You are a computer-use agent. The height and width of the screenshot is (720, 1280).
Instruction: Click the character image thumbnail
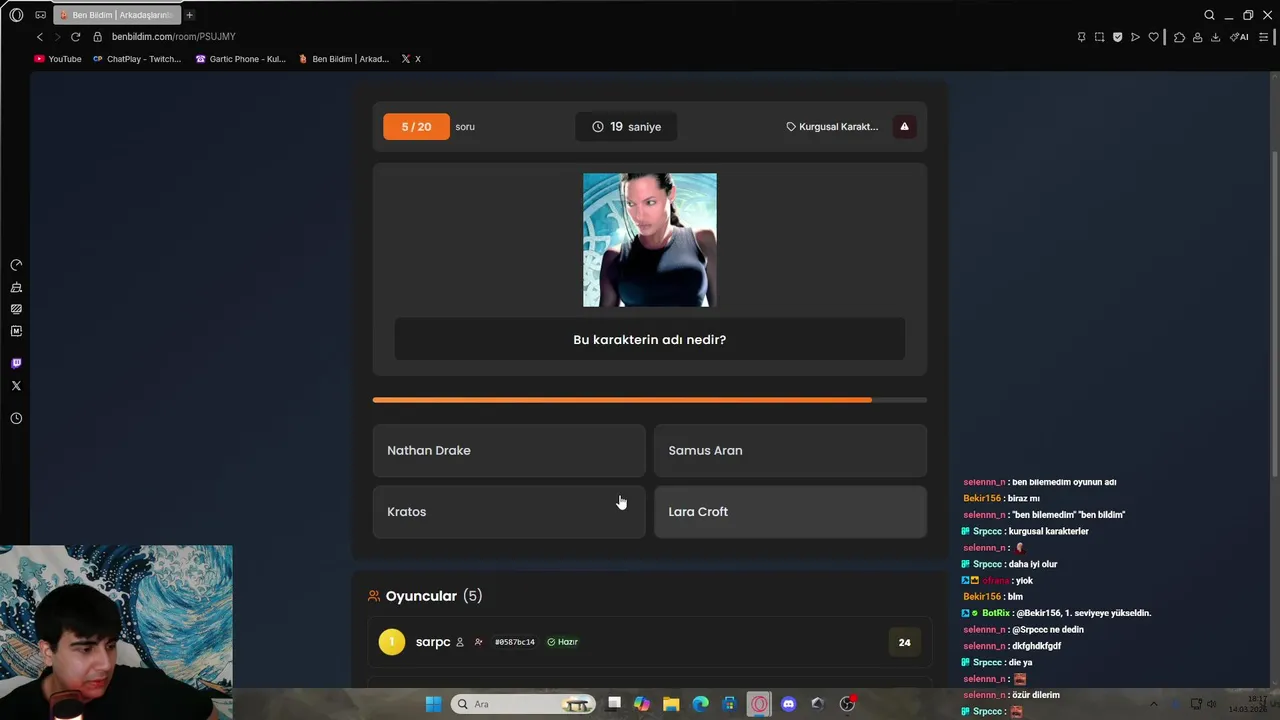[x=650, y=240]
